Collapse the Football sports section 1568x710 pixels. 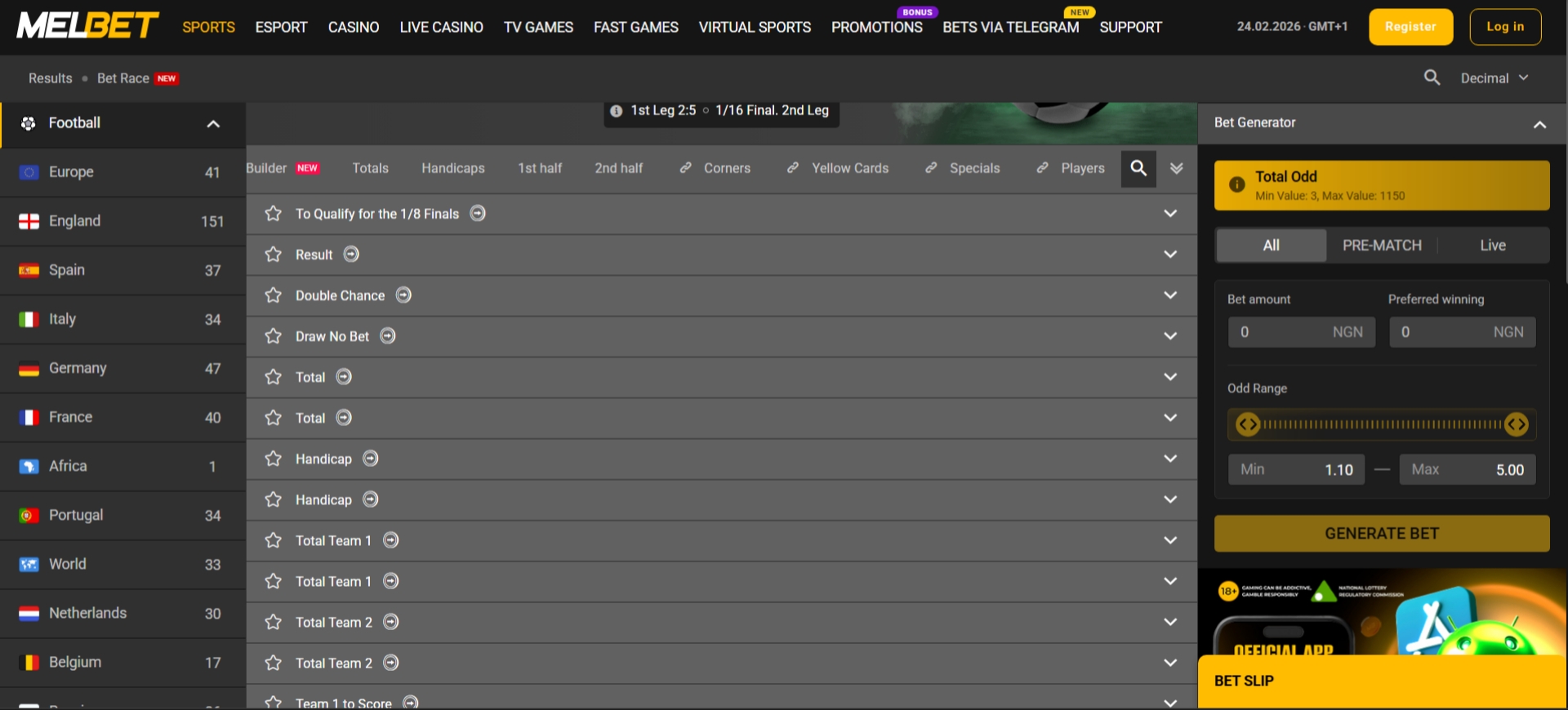[213, 124]
